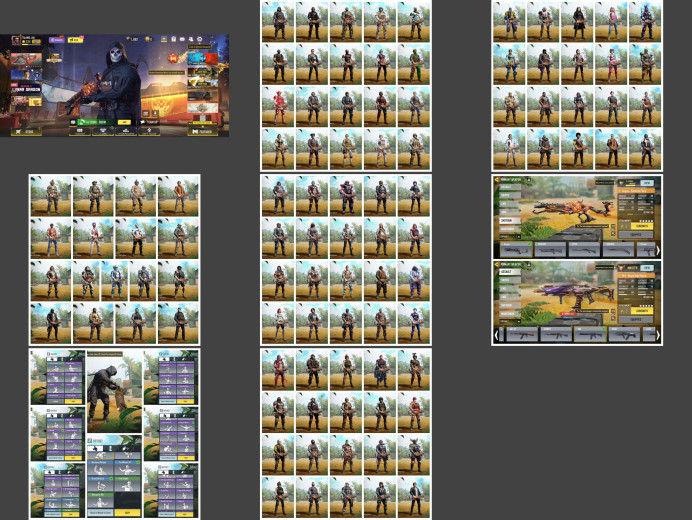This screenshot has width=692, height=520.
Task: Open the settings gear in the lobby screen
Action: point(199,39)
